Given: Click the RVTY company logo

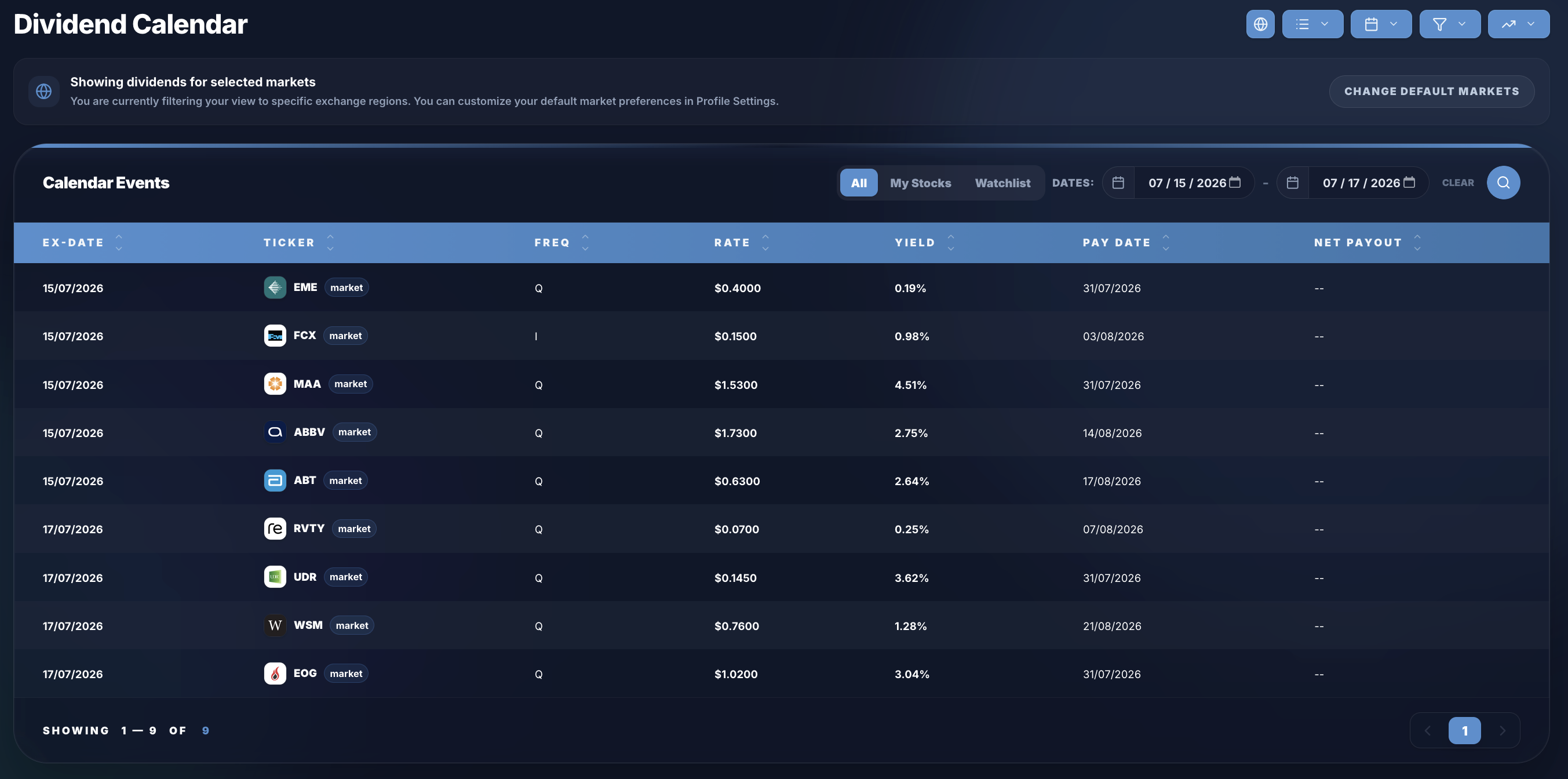Looking at the screenshot, I should [x=275, y=529].
